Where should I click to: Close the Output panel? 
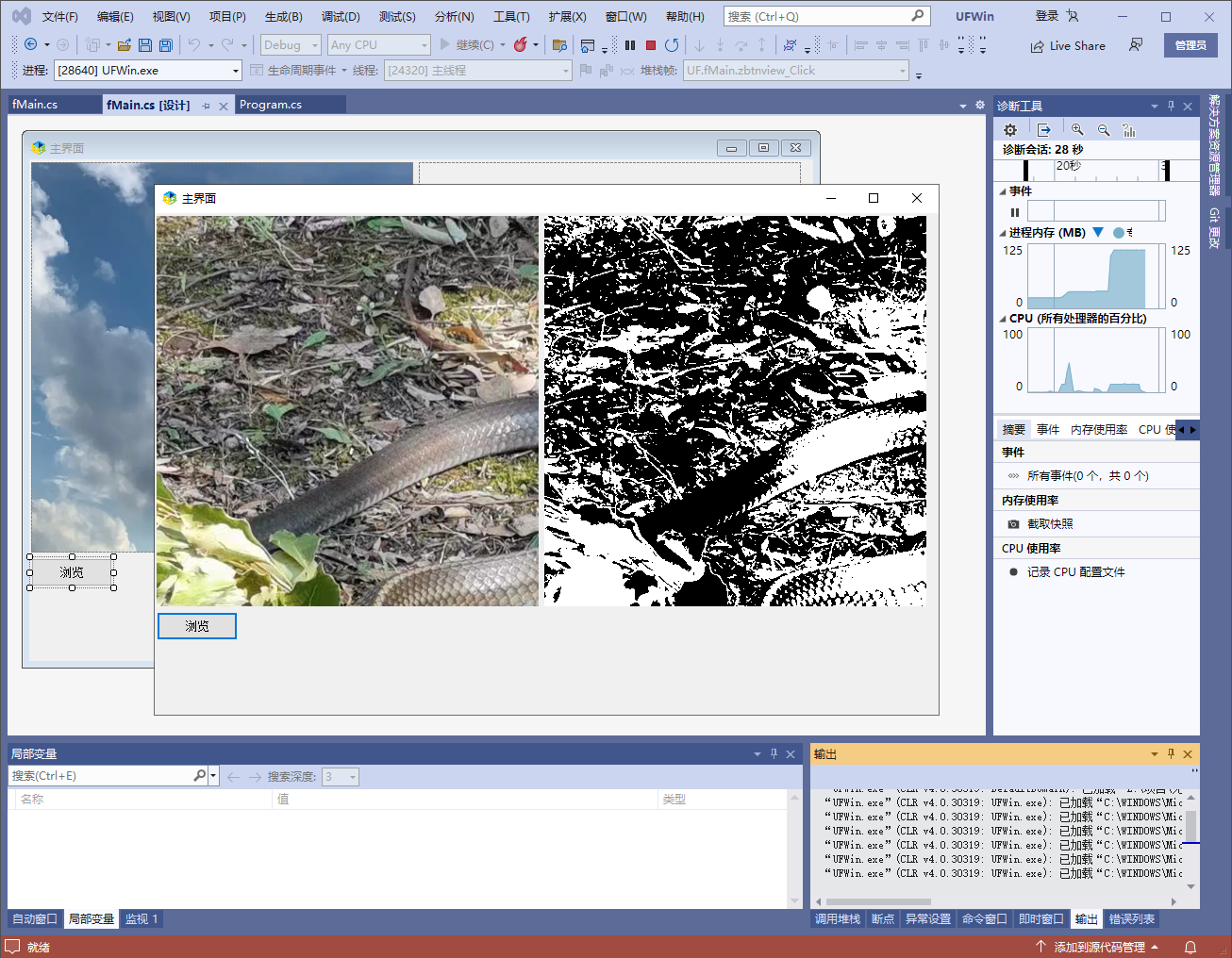(x=1188, y=753)
